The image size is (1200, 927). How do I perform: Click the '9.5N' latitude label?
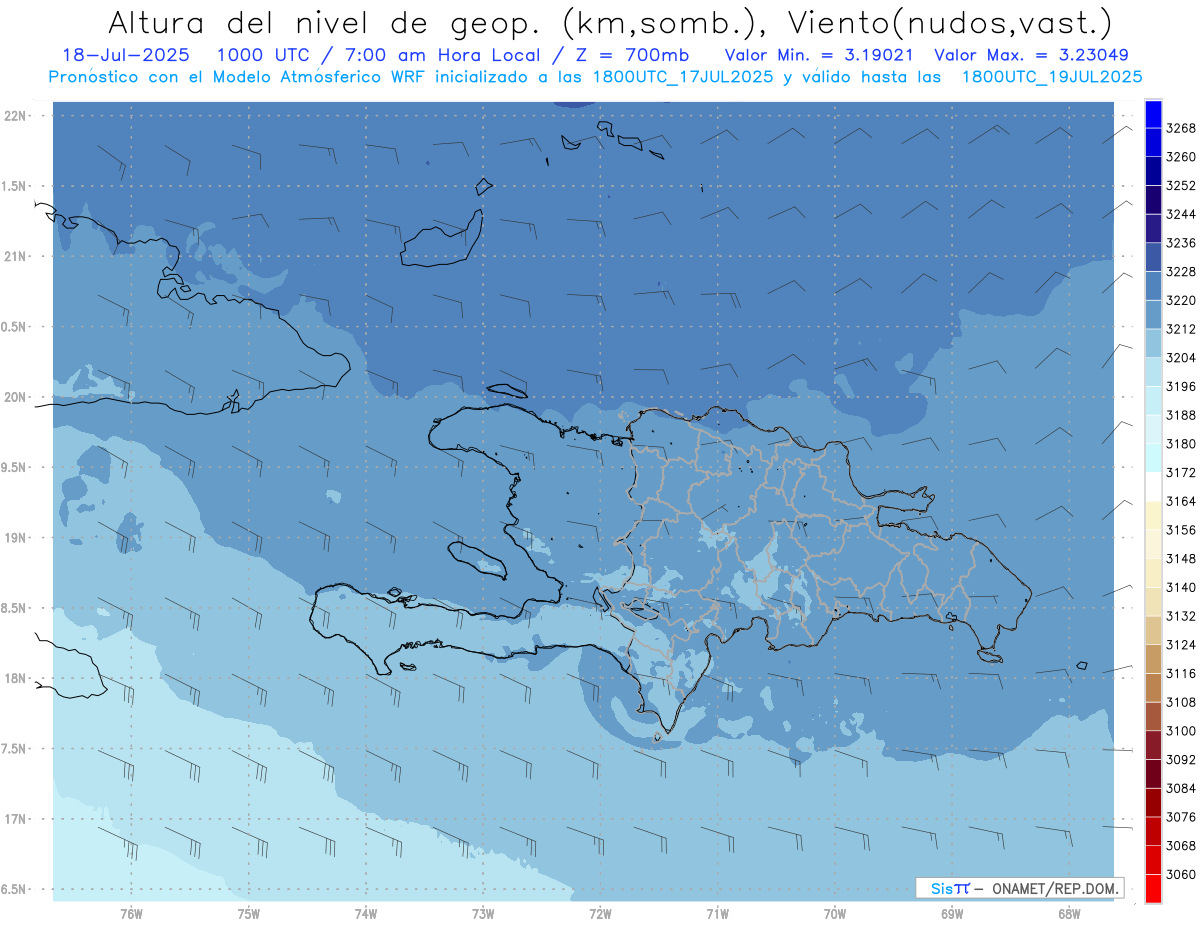point(15,467)
